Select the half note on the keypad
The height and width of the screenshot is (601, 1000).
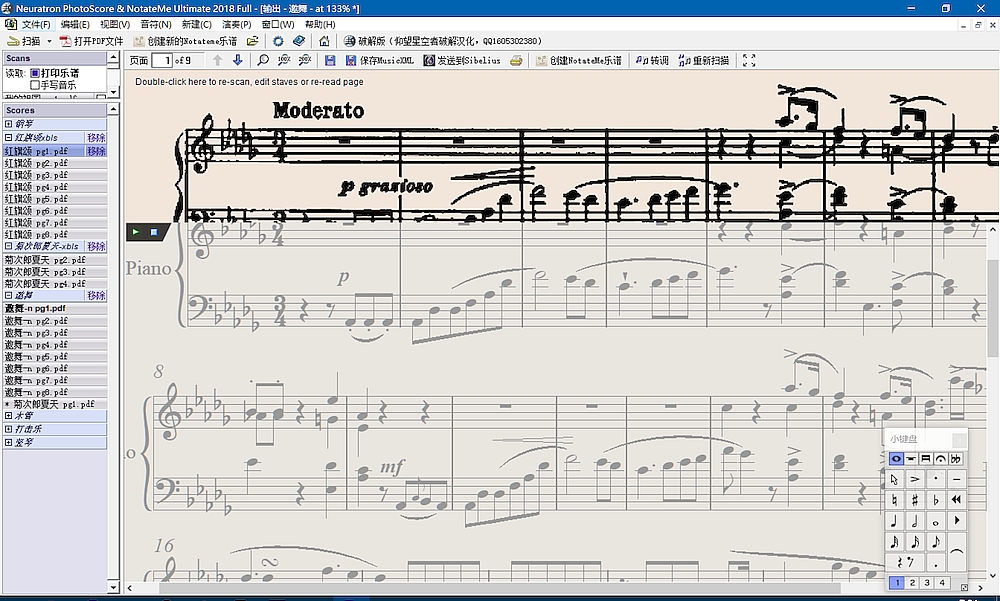click(x=915, y=521)
